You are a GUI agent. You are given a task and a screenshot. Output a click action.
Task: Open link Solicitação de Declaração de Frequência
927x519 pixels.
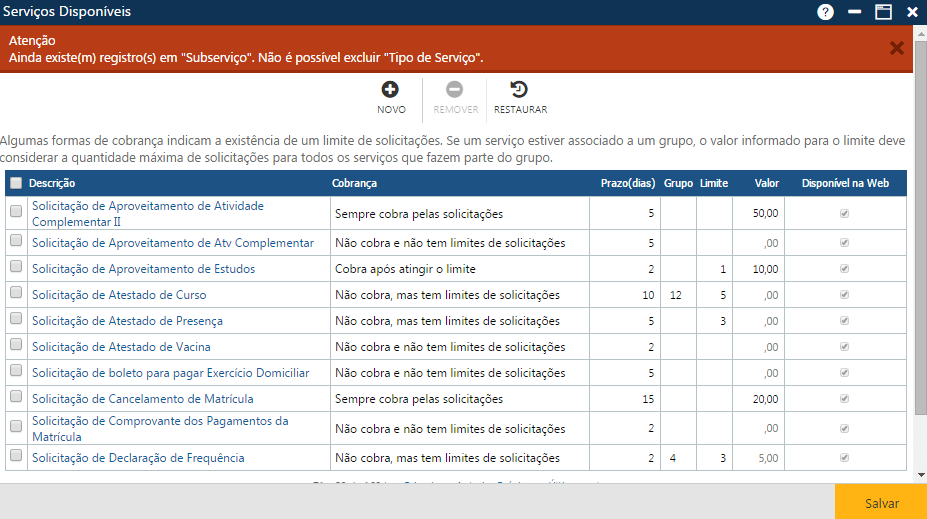(138, 458)
